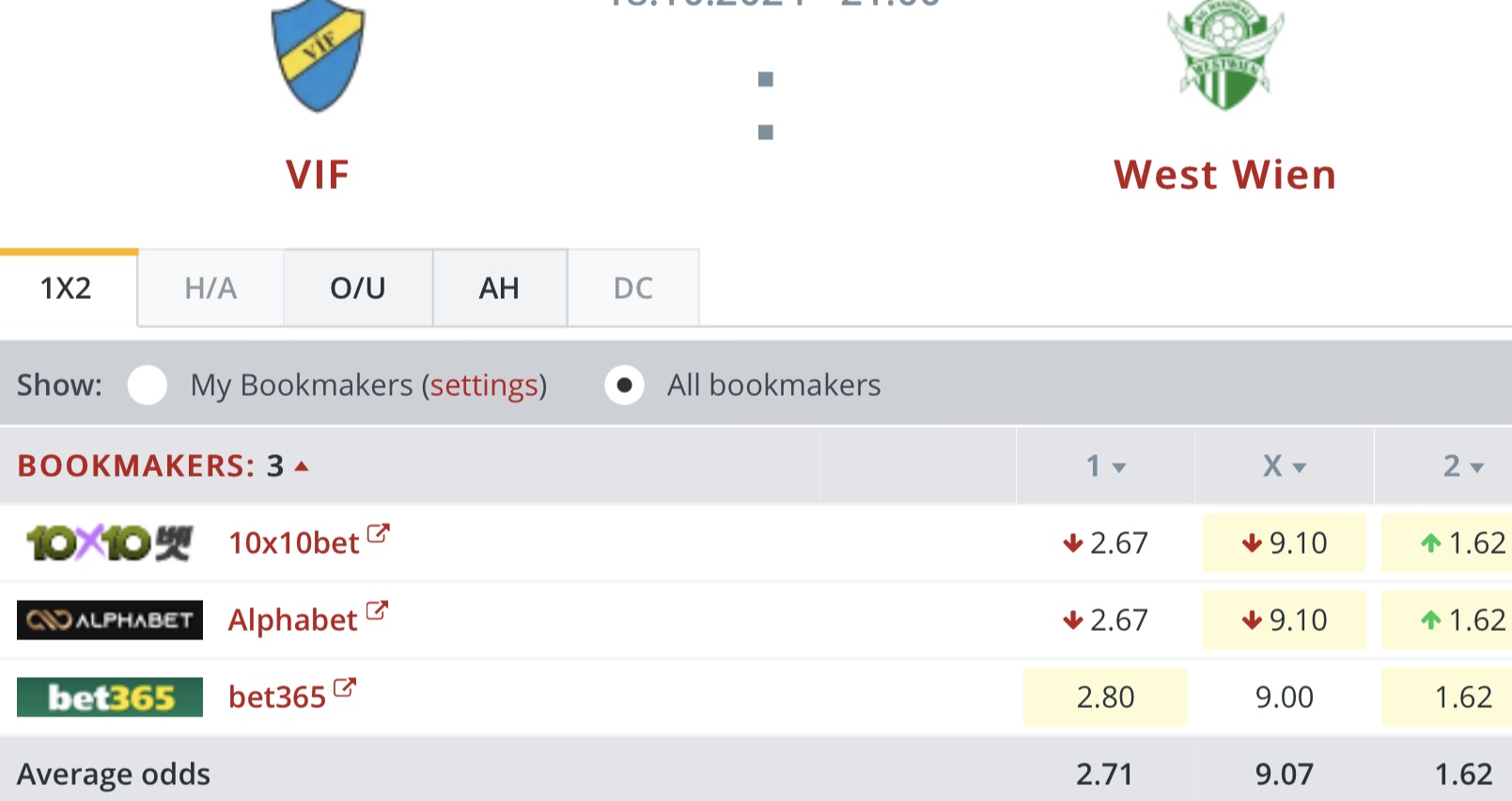The width and height of the screenshot is (1512, 801).
Task: Click the VIF team crest logo
Action: coord(318,55)
